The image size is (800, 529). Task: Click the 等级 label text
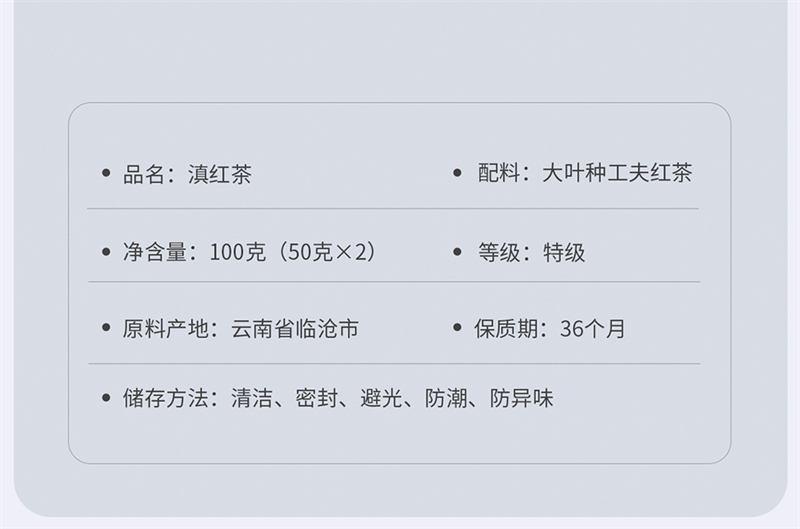[497, 252]
